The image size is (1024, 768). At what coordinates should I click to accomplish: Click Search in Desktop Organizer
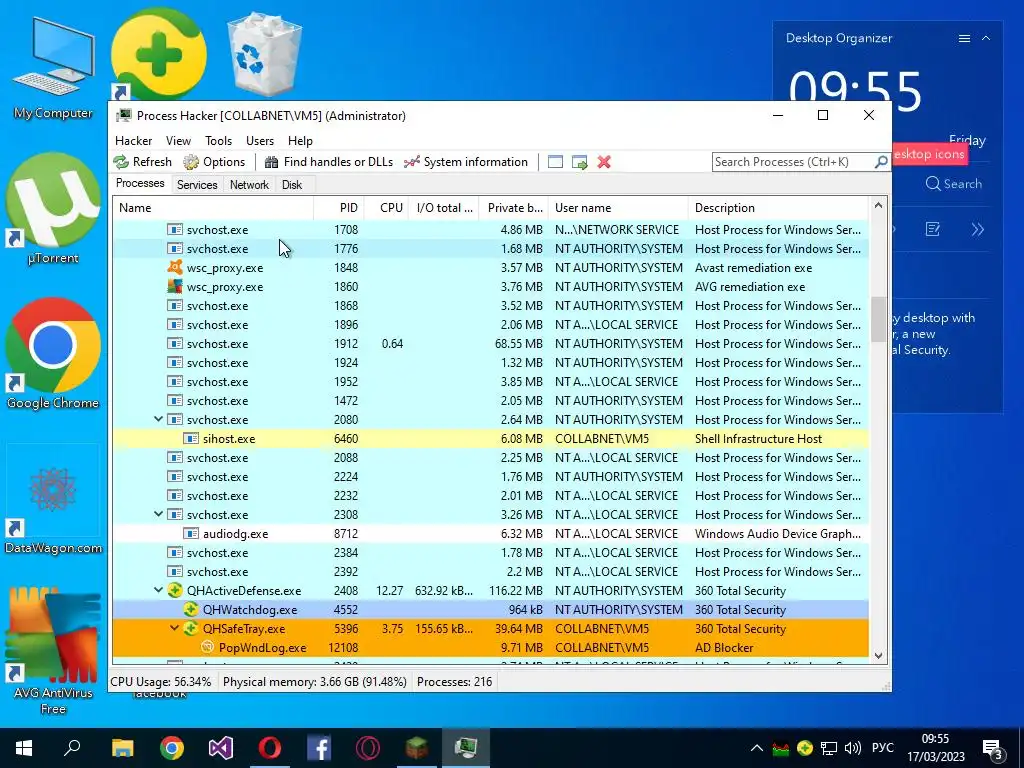953,184
